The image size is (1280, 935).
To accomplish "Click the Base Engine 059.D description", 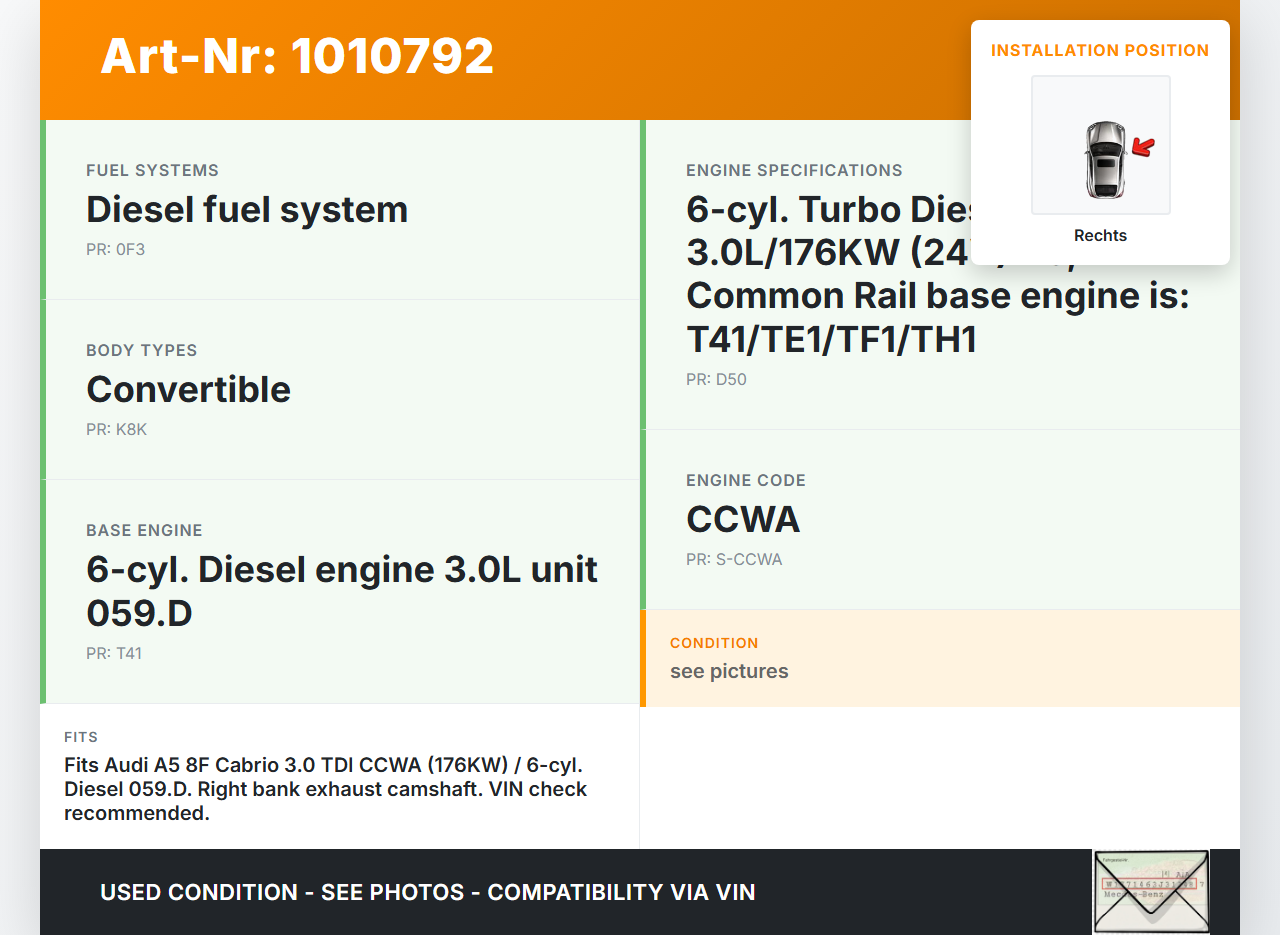I will click(342, 590).
